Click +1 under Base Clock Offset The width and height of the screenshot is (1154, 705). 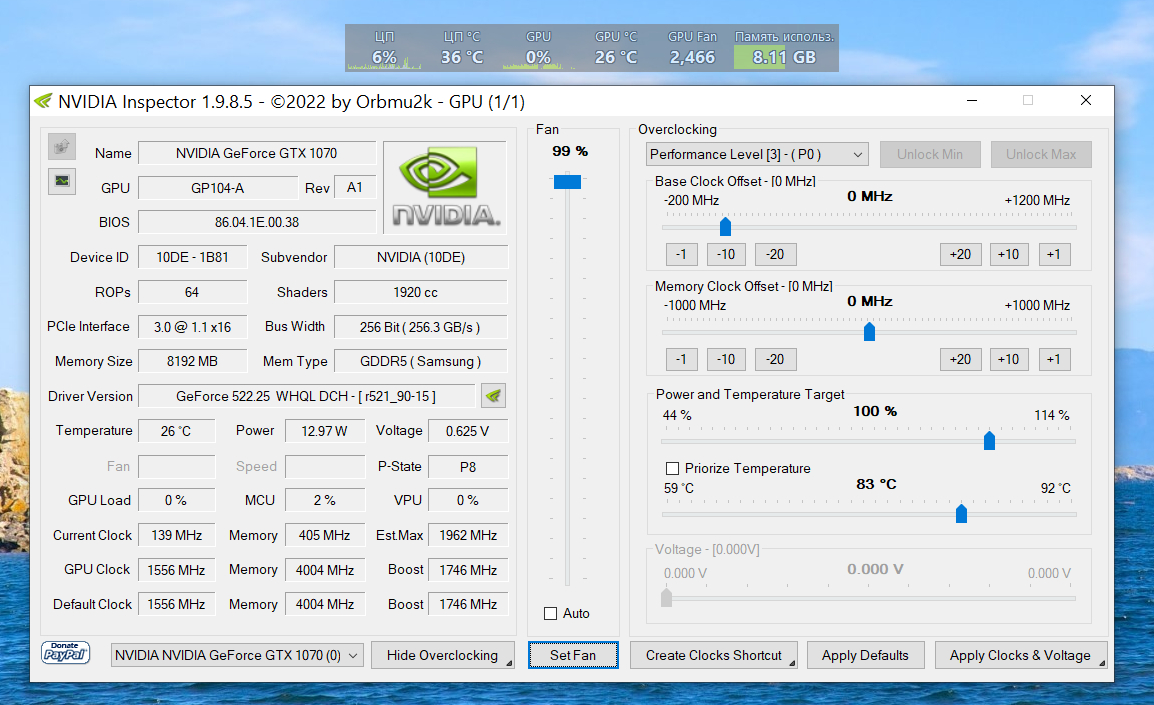click(x=1054, y=255)
